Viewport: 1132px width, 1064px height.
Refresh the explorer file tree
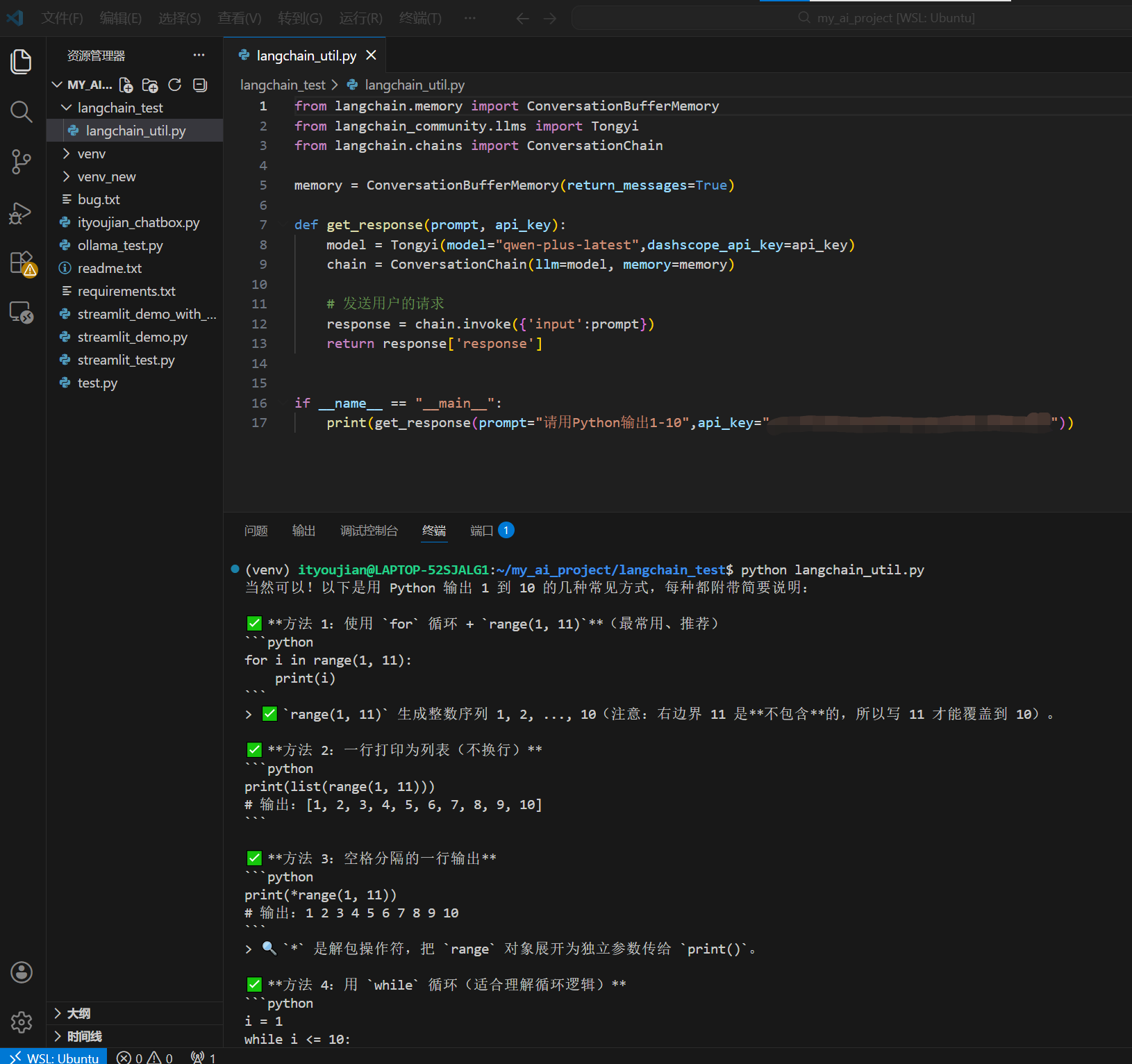tap(175, 85)
